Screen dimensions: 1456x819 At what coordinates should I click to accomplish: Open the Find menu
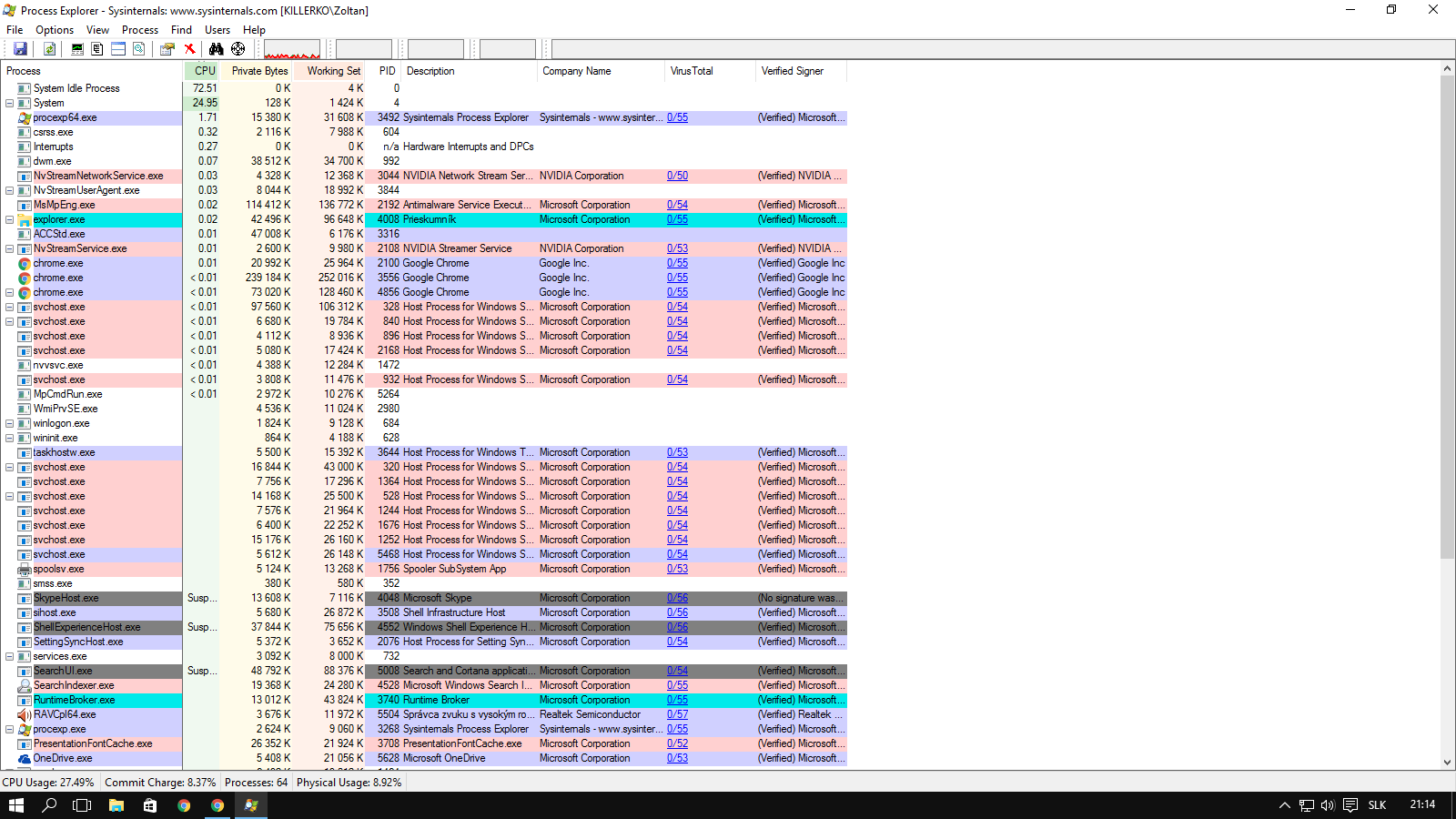click(181, 30)
